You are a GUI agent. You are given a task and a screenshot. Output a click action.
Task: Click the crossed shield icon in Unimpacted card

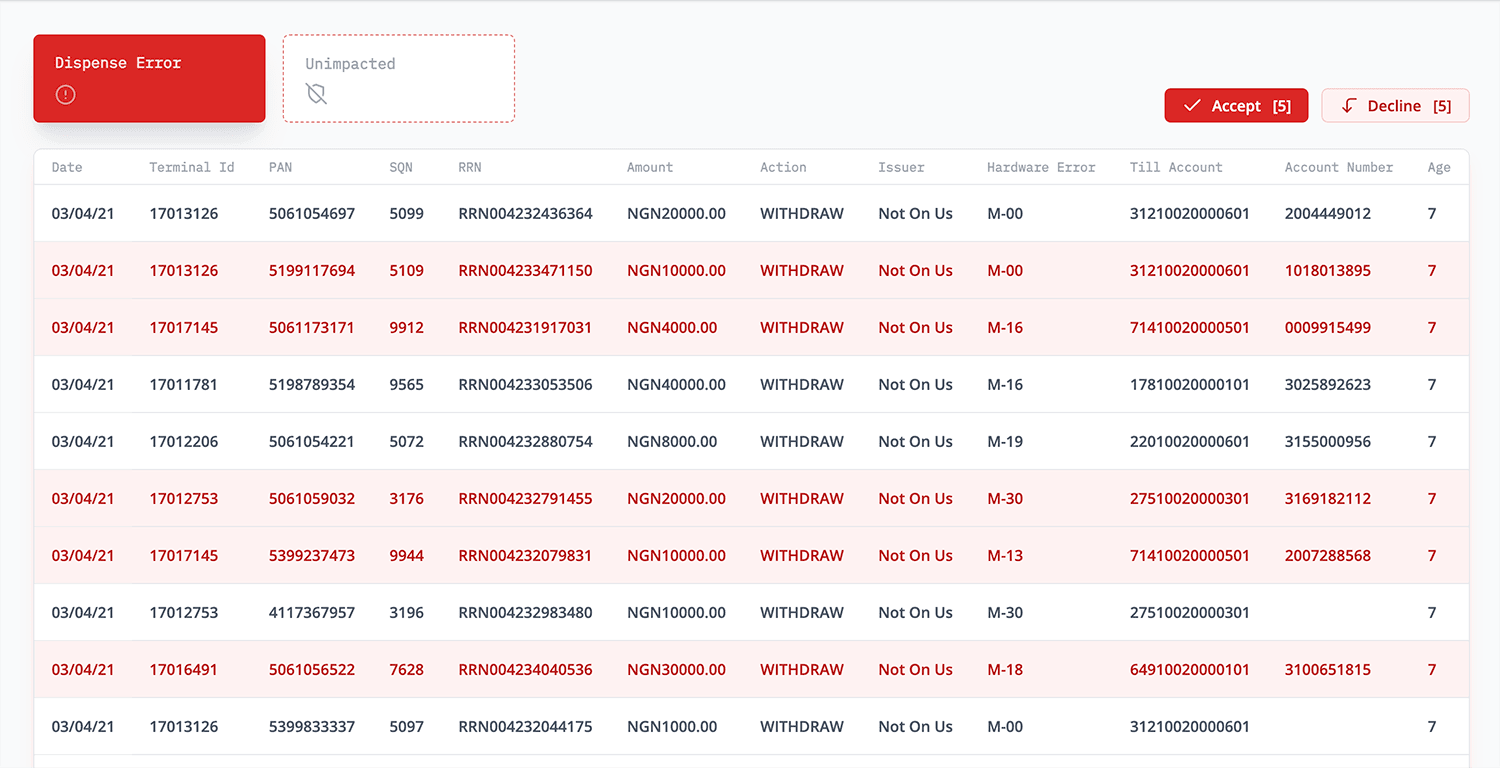click(x=316, y=95)
